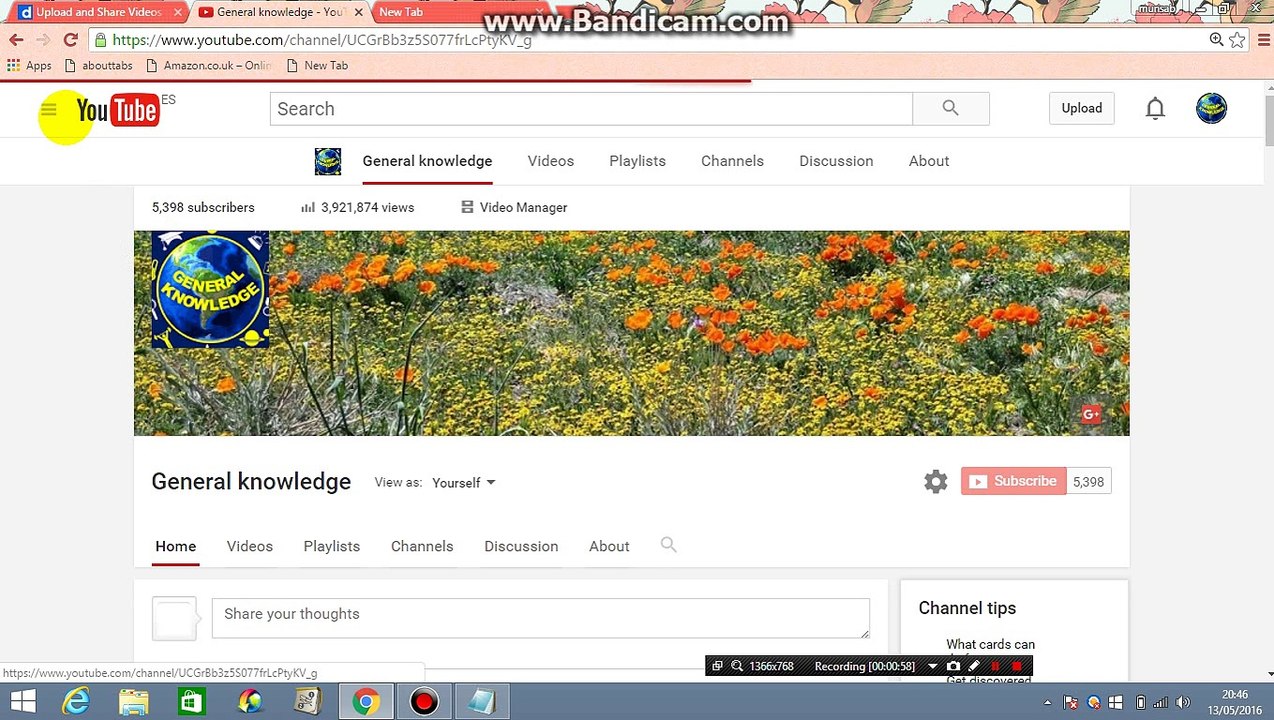Image resolution: width=1274 pixels, height=720 pixels.
Task: Open the Bandicam dropdown arrow
Action: click(932, 666)
